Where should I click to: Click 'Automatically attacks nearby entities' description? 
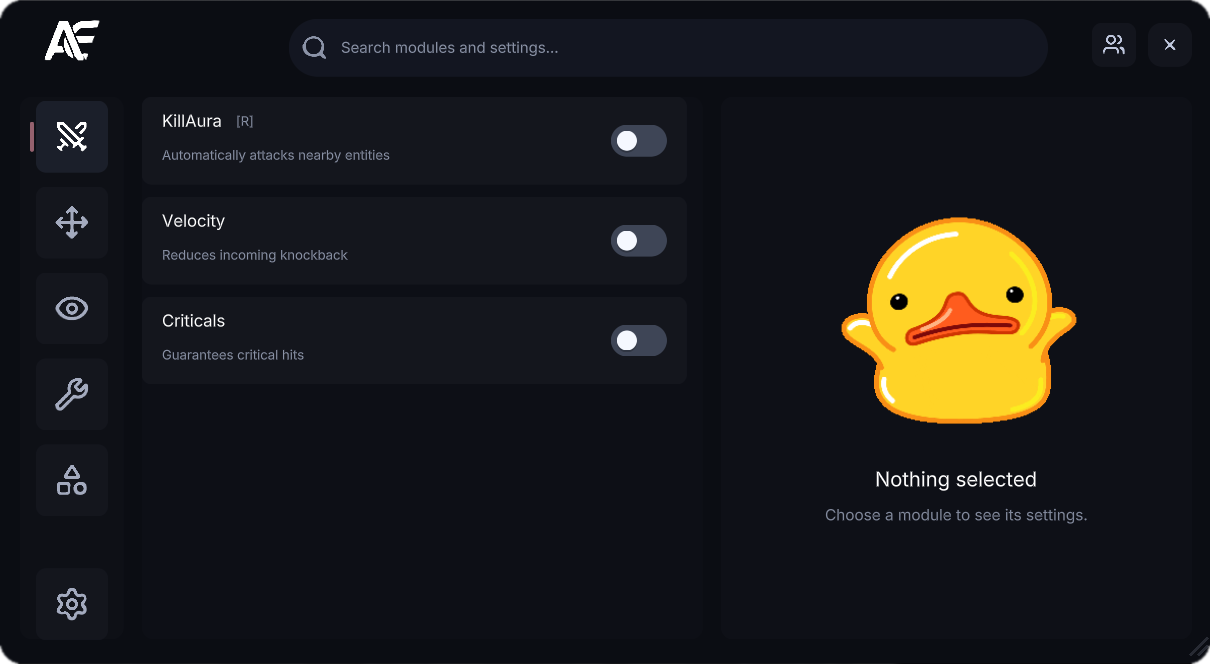point(276,155)
